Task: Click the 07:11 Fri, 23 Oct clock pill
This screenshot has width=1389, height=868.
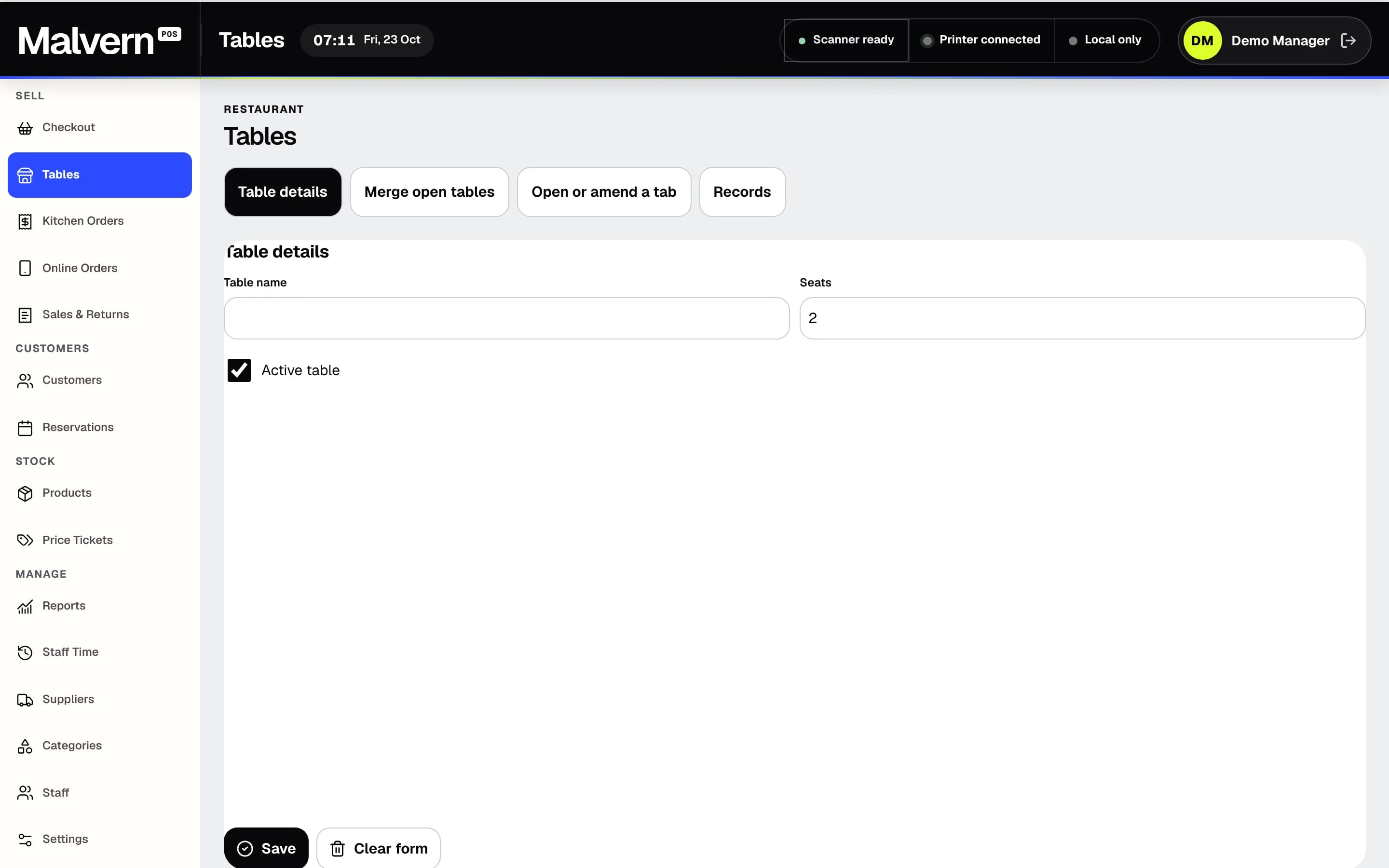Action: tap(367, 40)
